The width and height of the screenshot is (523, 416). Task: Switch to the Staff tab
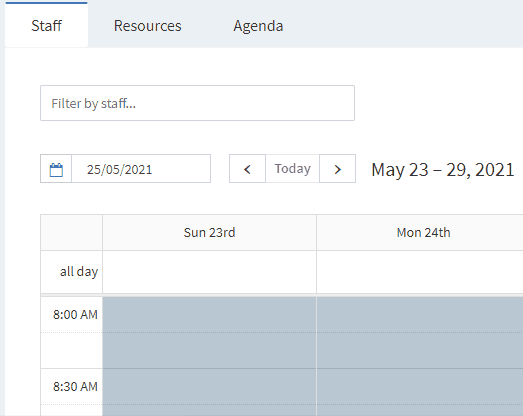46,26
